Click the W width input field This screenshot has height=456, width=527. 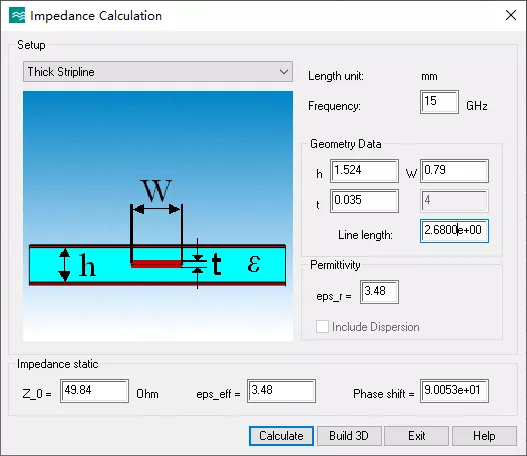click(454, 171)
